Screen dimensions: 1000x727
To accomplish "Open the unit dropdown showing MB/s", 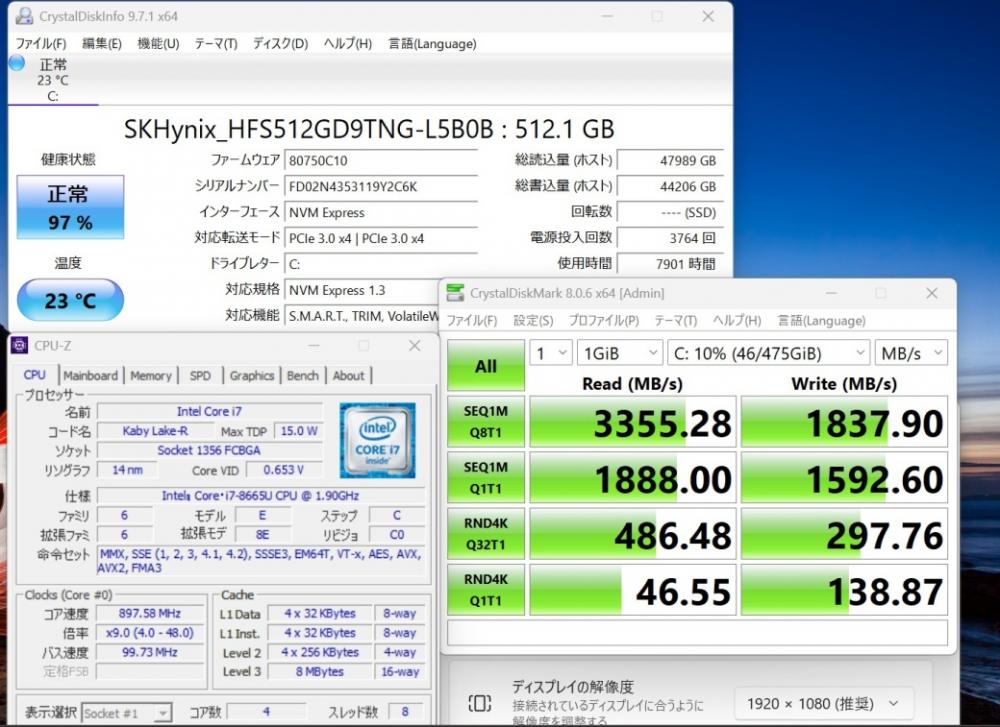I will [911, 353].
